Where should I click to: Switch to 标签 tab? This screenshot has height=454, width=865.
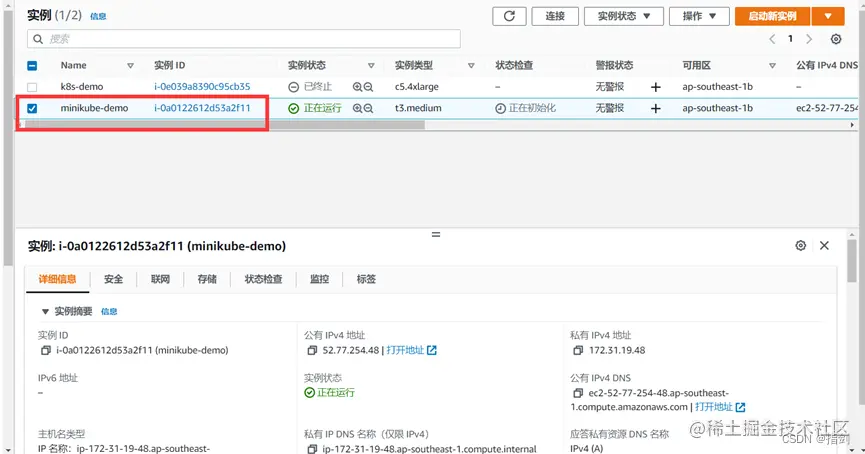coord(366,279)
